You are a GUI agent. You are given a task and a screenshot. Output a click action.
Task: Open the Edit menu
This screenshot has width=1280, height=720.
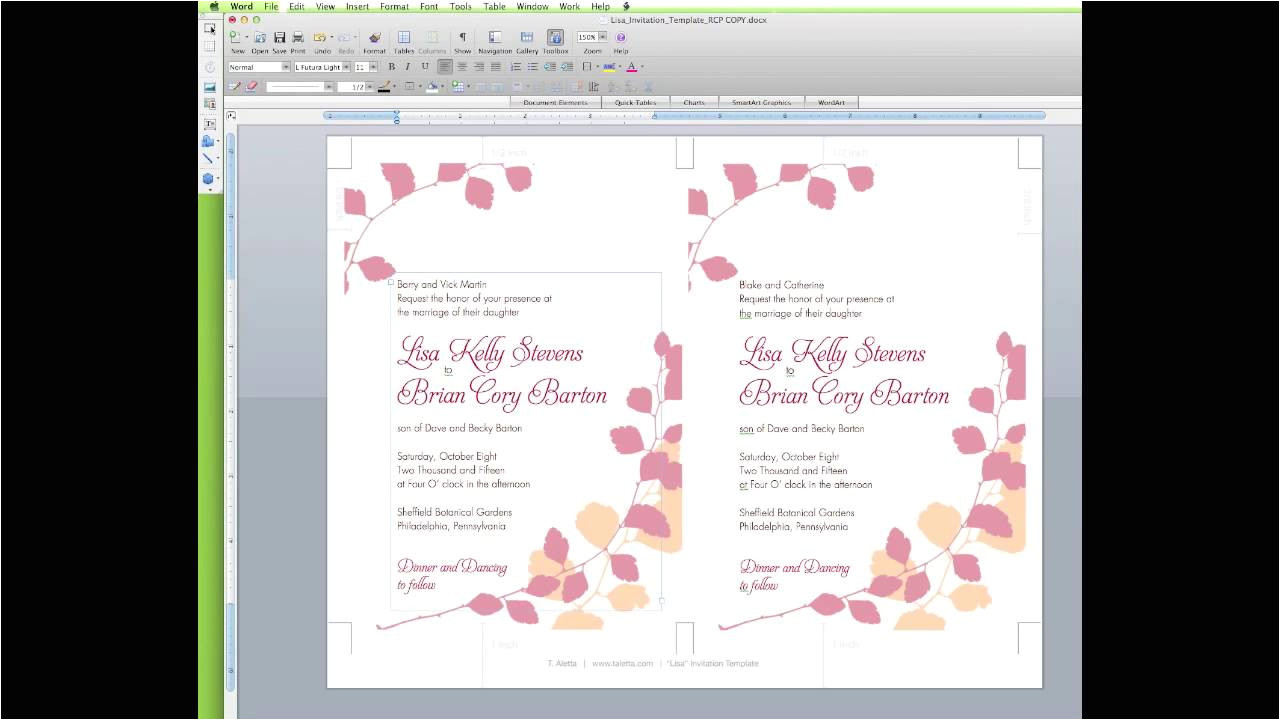pyautogui.click(x=297, y=6)
